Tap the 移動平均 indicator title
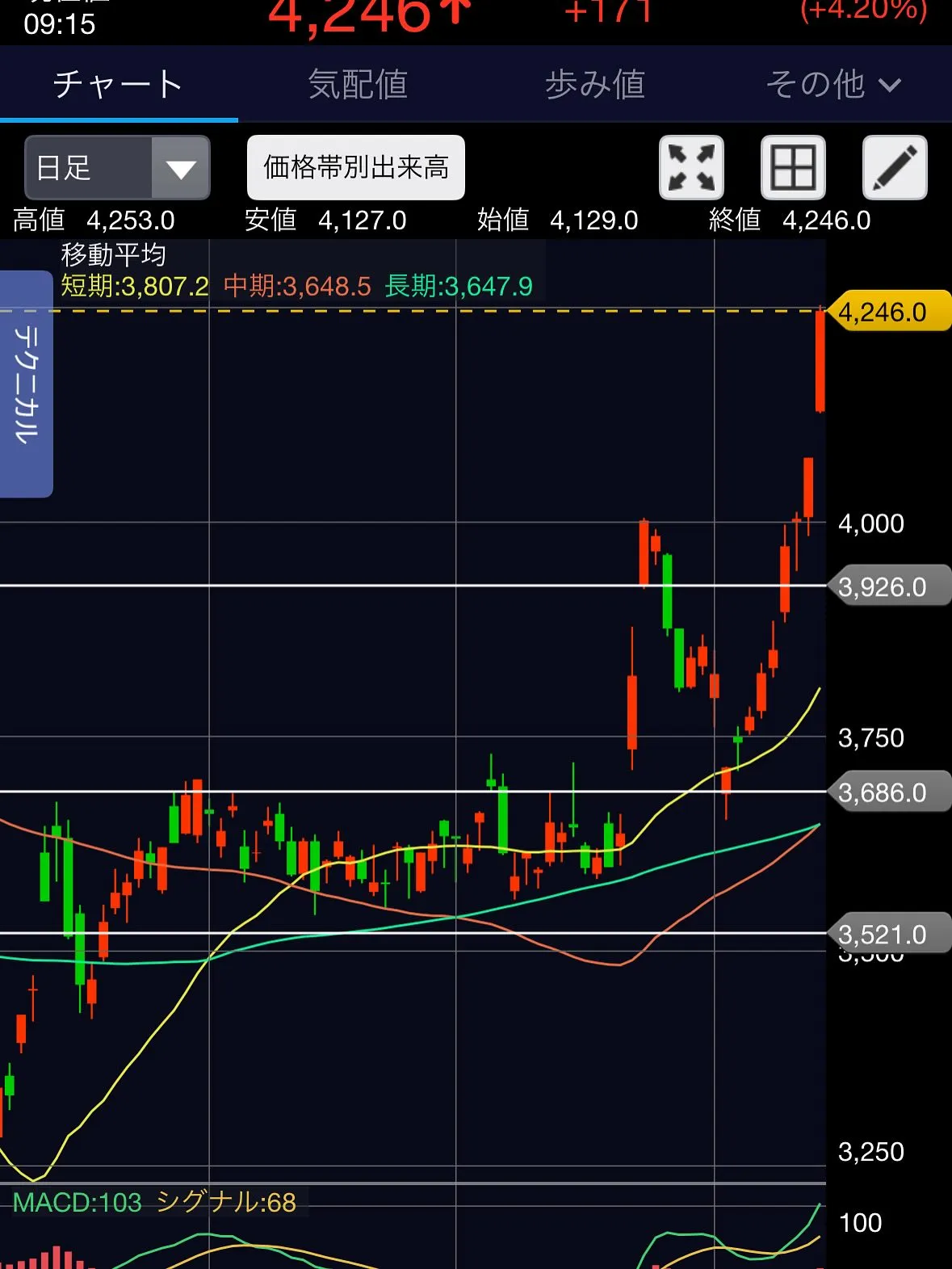This screenshot has width=952, height=1269. point(114,254)
